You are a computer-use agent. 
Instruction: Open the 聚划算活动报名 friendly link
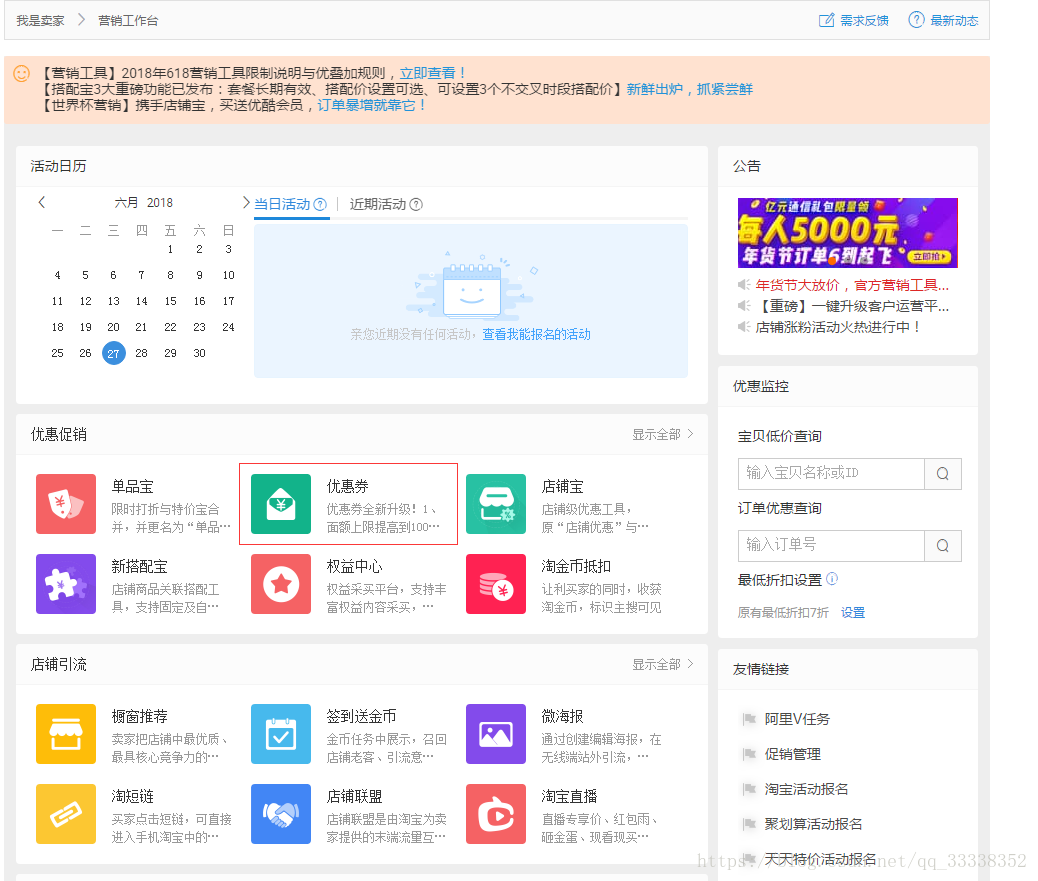click(814, 824)
